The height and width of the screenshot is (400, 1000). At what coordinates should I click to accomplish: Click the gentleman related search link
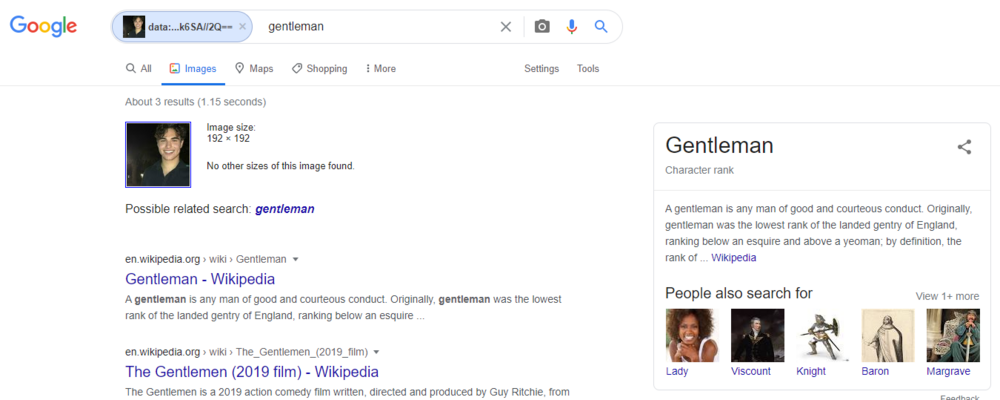click(285, 209)
